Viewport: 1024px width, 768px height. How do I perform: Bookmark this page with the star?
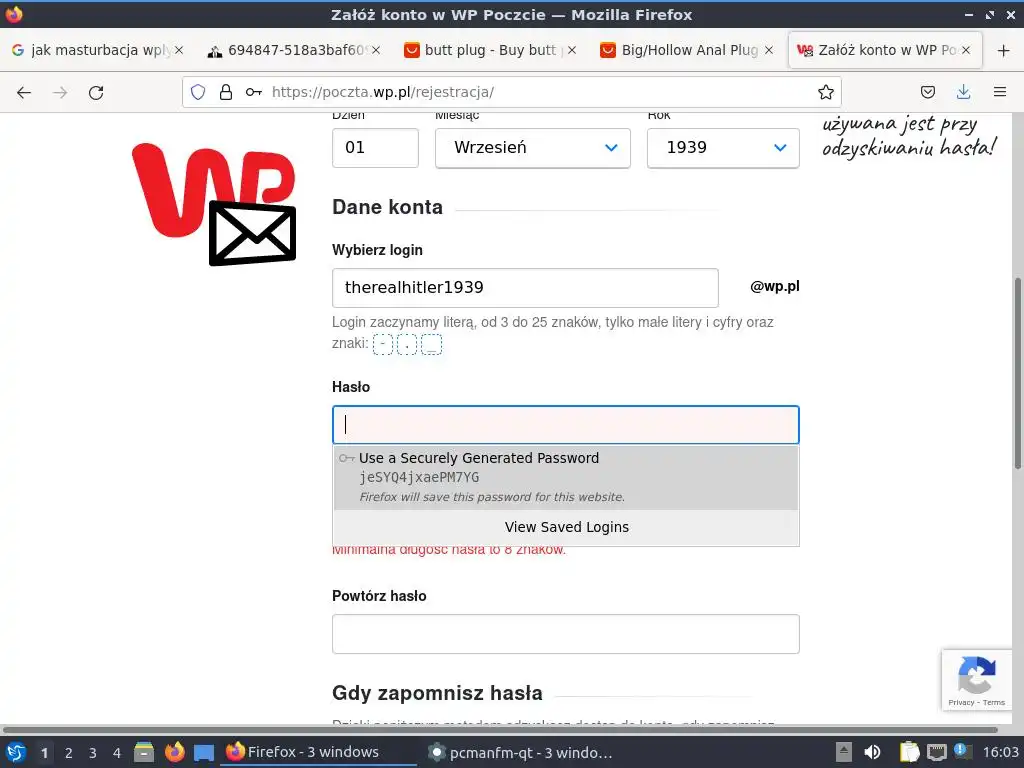click(825, 92)
